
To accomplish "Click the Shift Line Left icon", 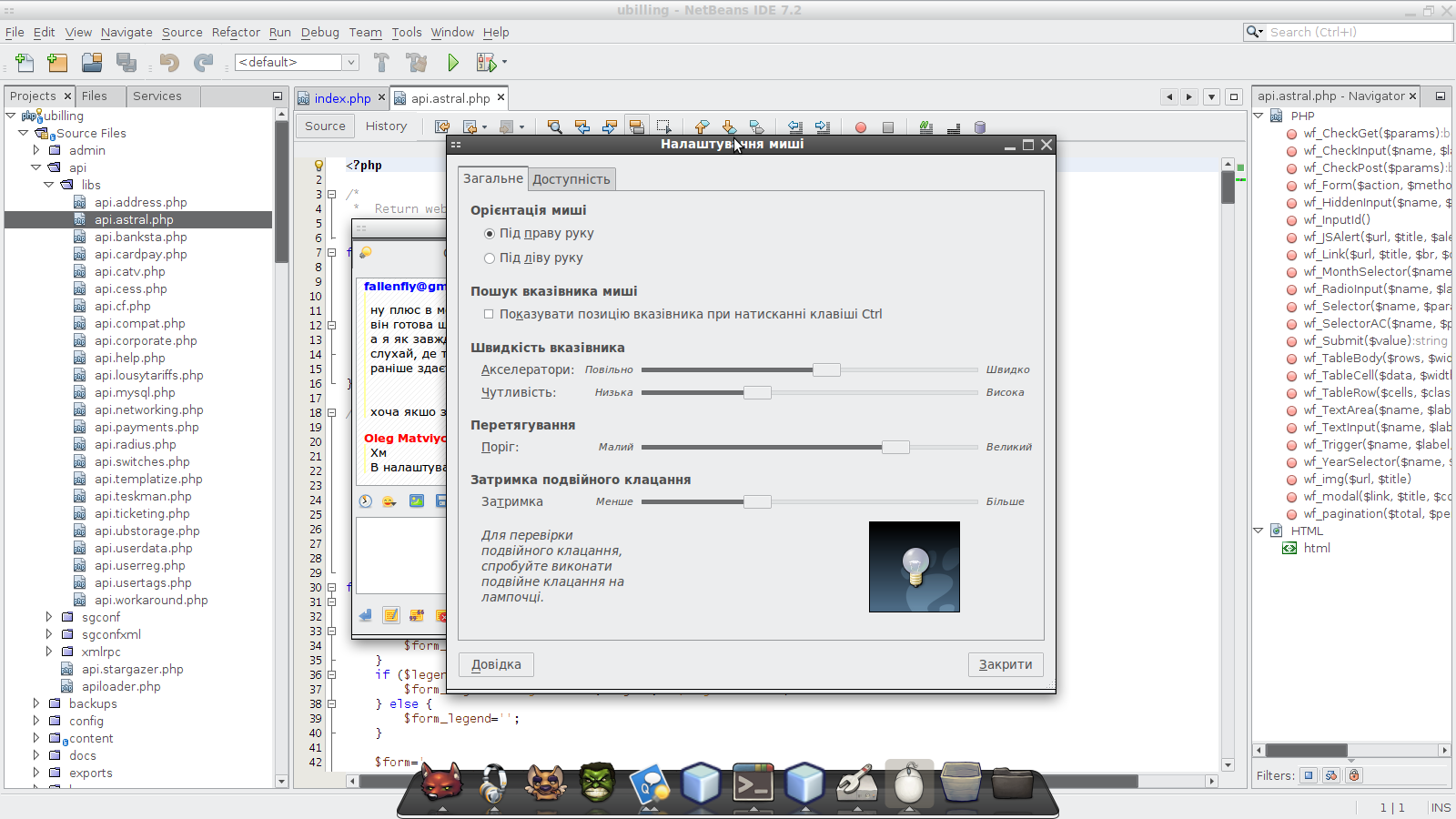I will (795, 126).
